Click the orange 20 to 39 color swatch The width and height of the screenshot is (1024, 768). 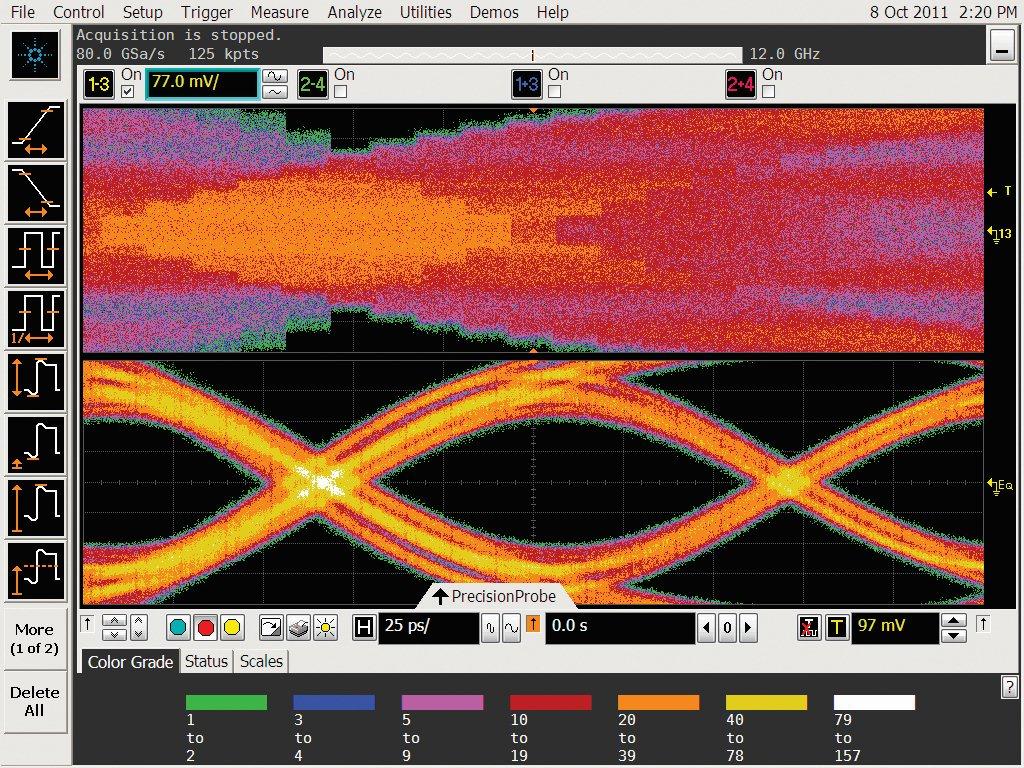pyautogui.click(x=658, y=702)
